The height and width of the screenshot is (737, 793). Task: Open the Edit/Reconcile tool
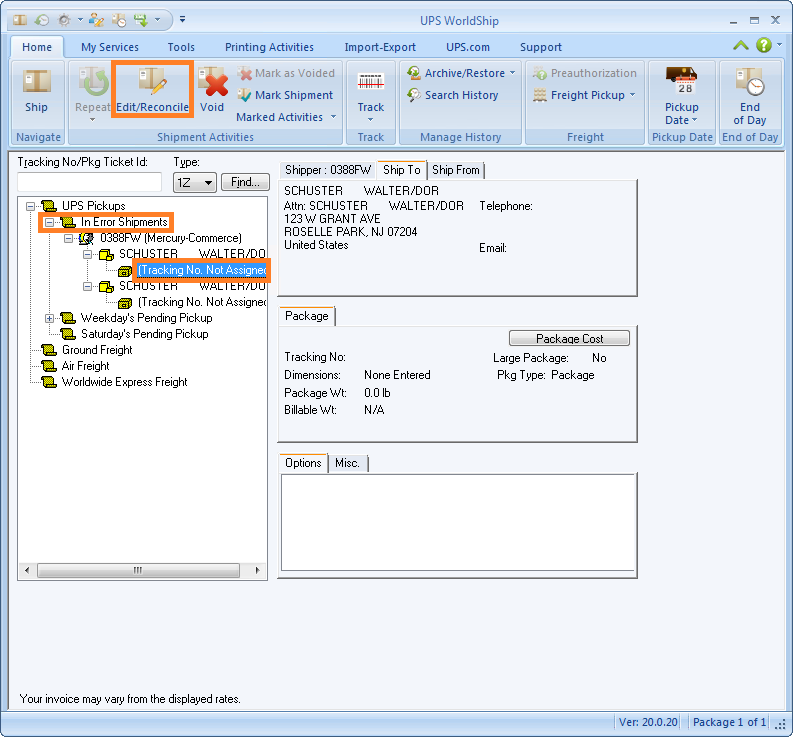tap(152, 89)
